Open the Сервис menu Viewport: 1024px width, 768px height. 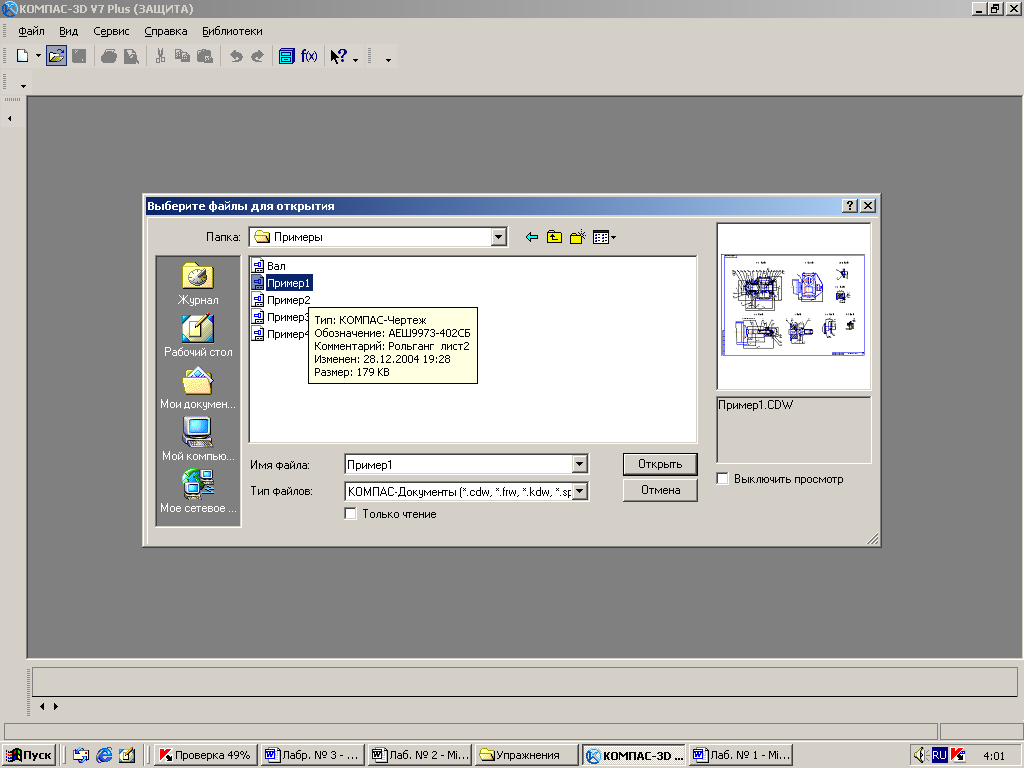pyautogui.click(x=111, y=31)
